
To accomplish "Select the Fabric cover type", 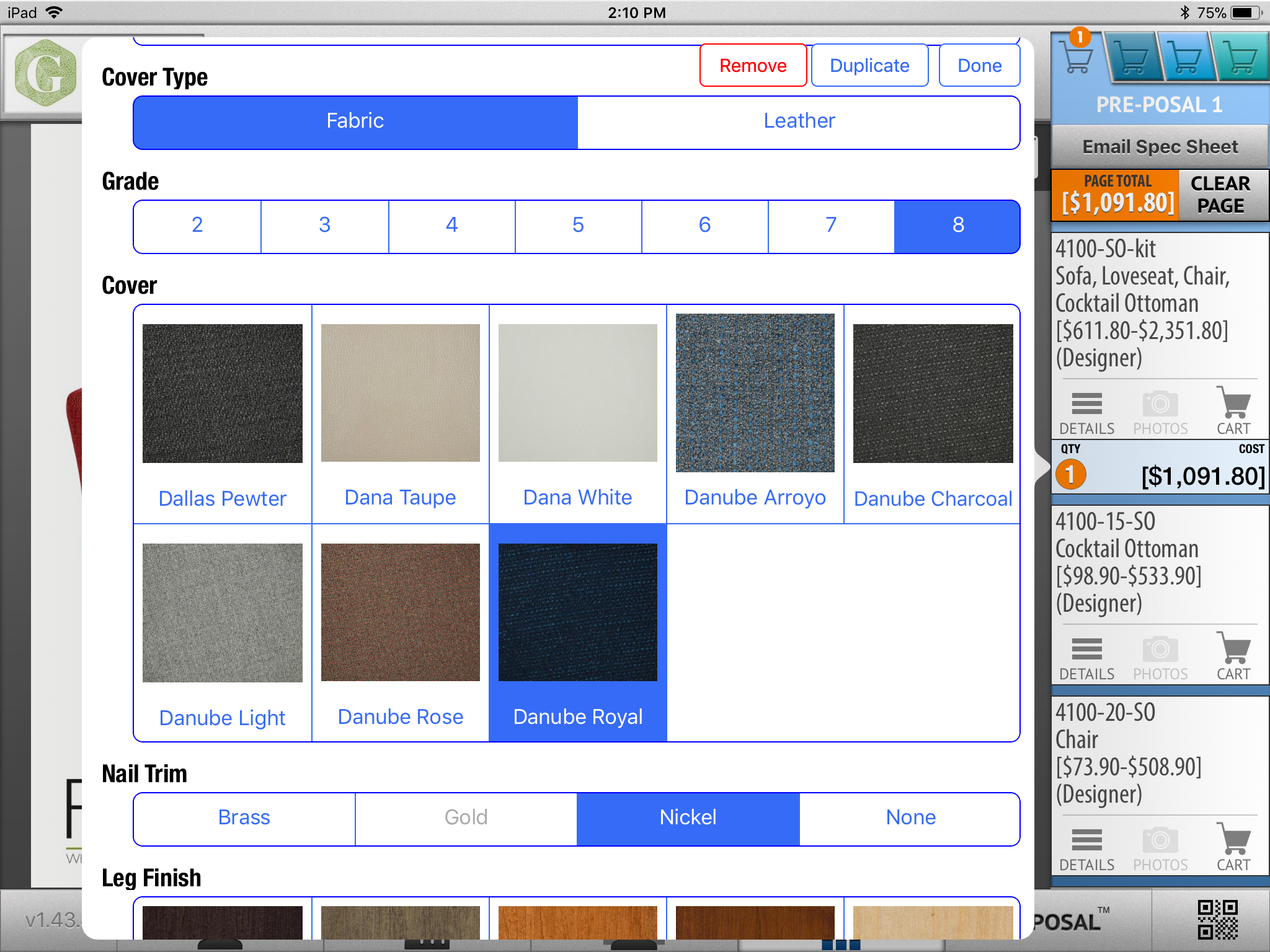I will click(355, 121).
